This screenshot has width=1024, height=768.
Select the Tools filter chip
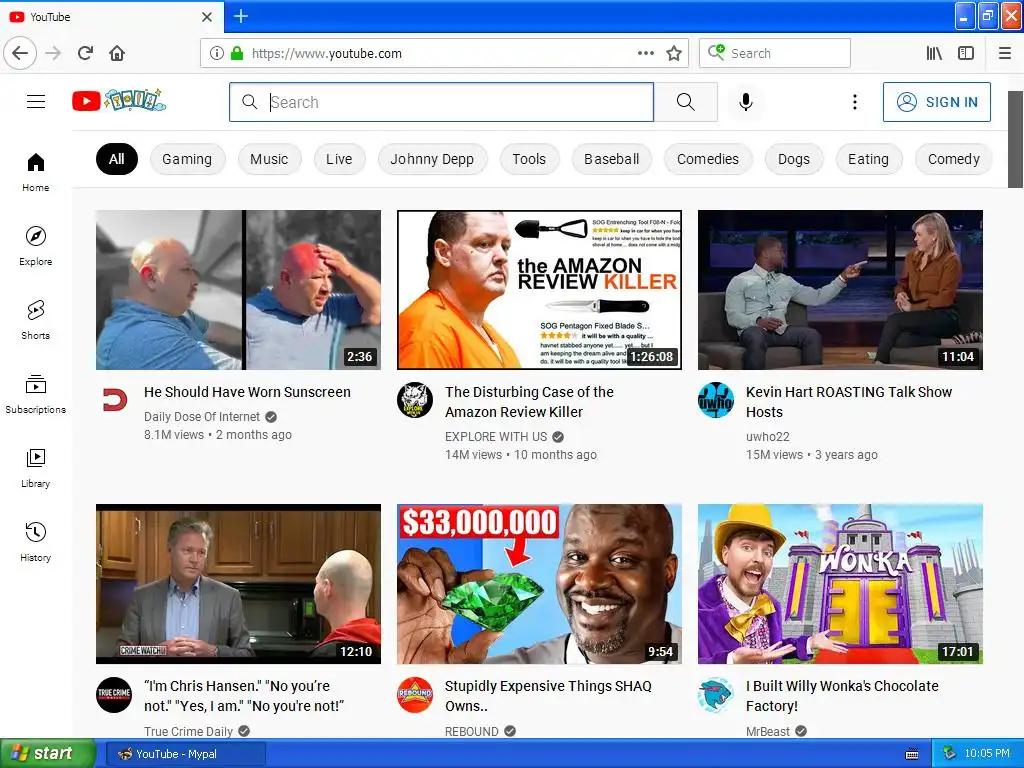click(529, 159)
